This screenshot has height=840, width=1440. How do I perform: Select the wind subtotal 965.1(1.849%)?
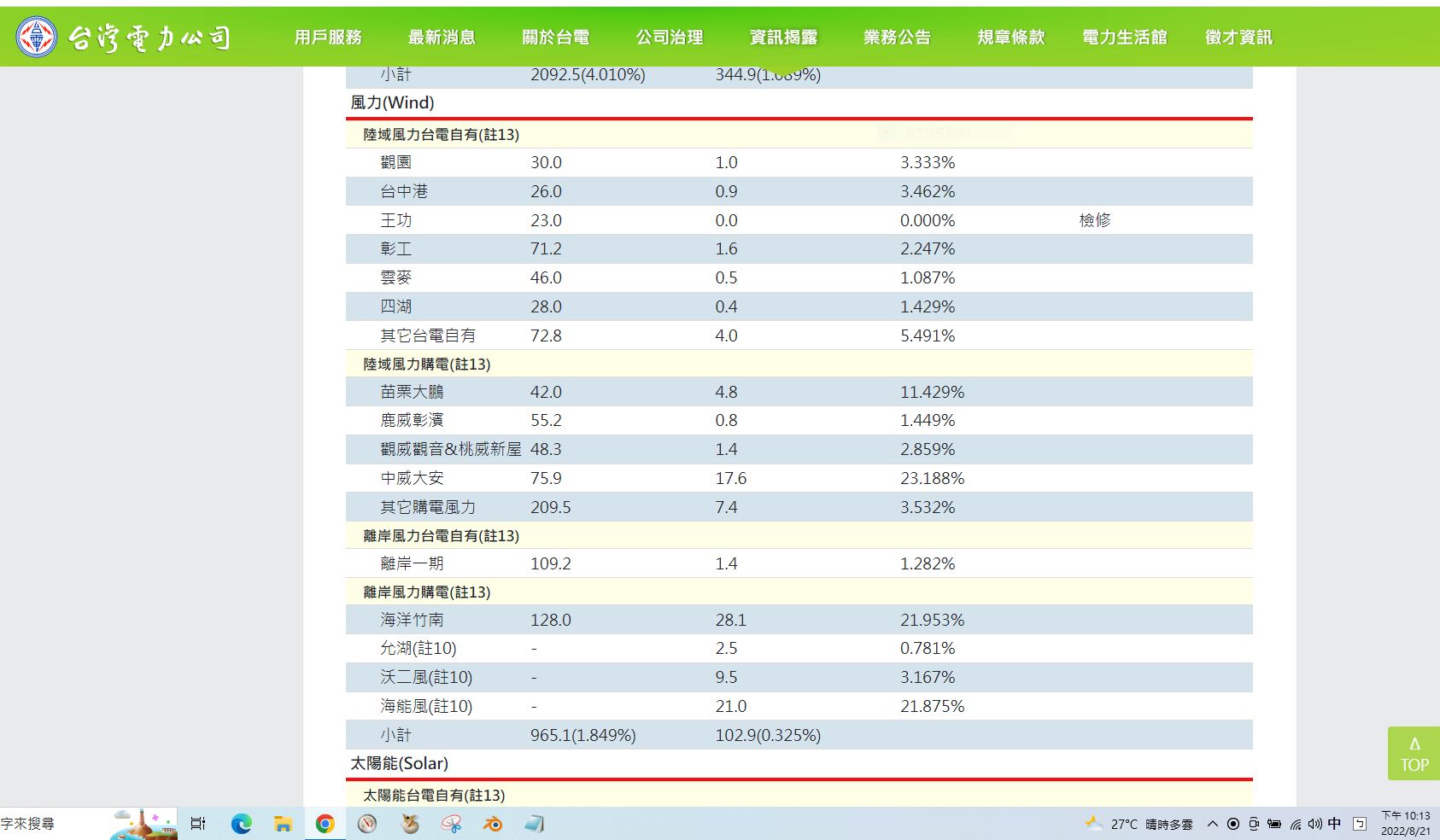[583, 735]
